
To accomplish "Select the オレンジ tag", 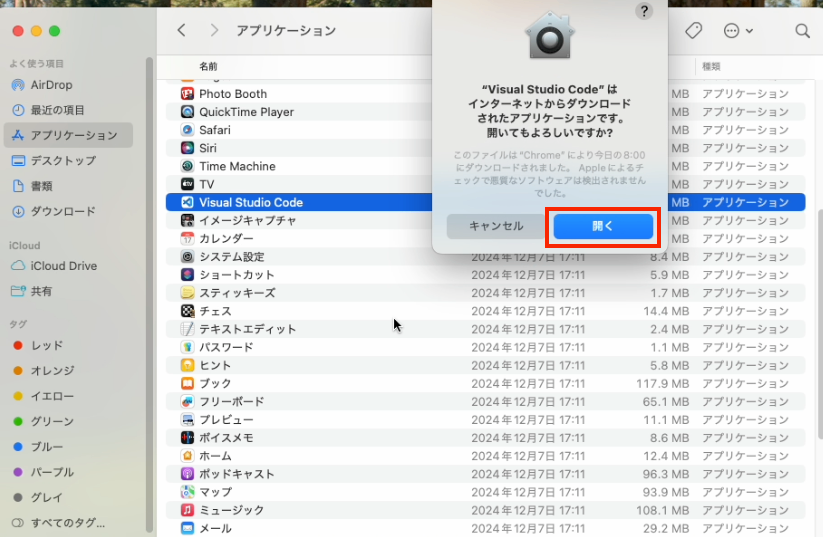I will (x=68, y=371).
